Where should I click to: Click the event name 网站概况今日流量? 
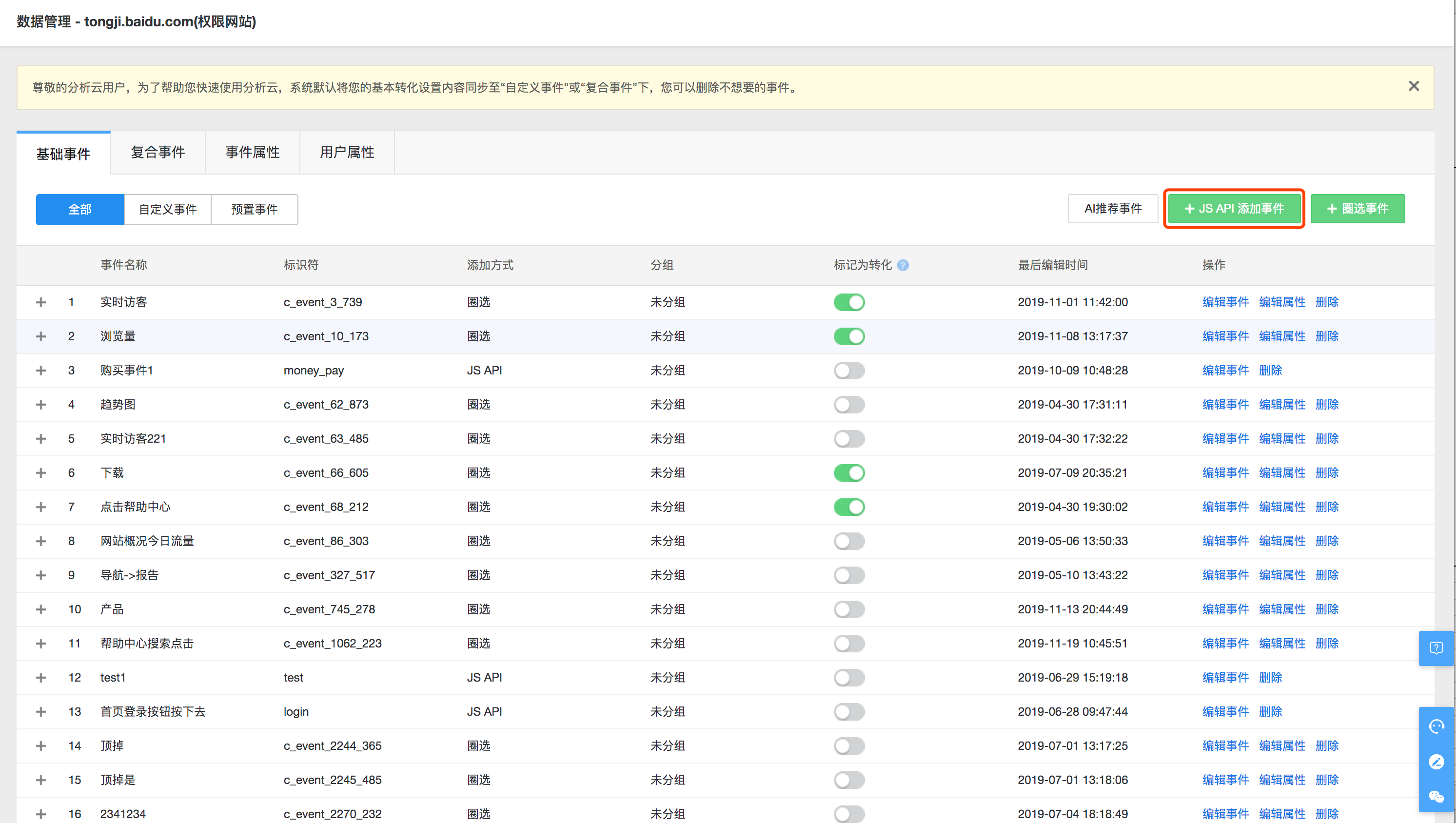[147, 541]
